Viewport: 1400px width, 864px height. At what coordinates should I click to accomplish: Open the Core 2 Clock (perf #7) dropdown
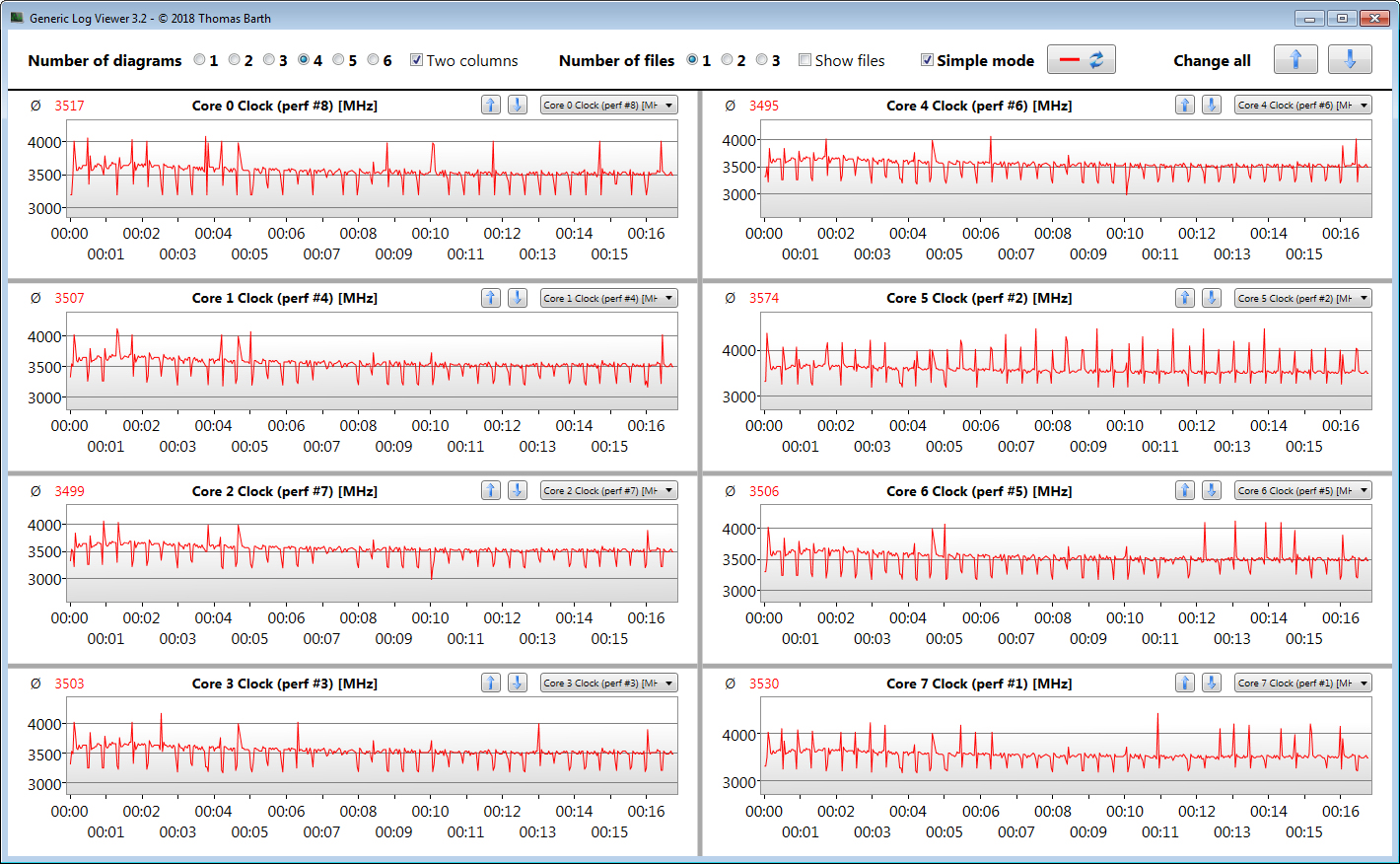click(x=609, y=490)
